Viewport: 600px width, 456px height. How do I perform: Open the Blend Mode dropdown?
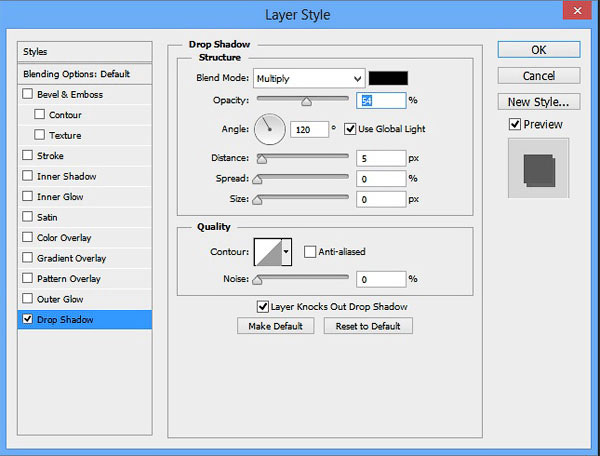(309, 78)
